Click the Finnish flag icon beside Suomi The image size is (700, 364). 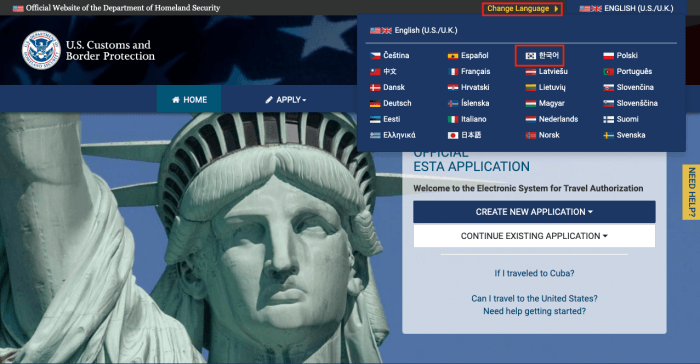coord(608,119)
